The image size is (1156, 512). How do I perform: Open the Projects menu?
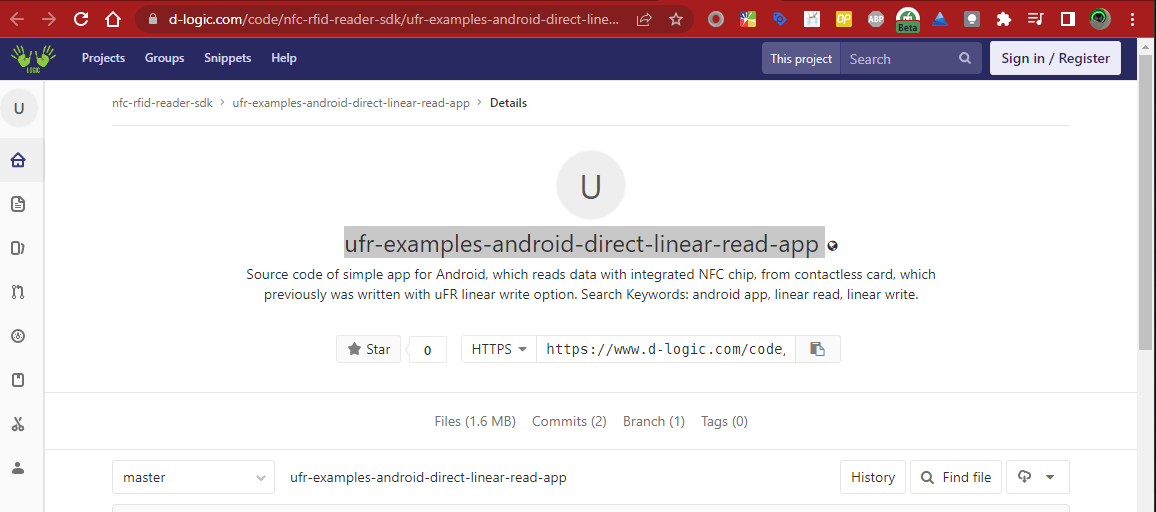pos(103,58)
